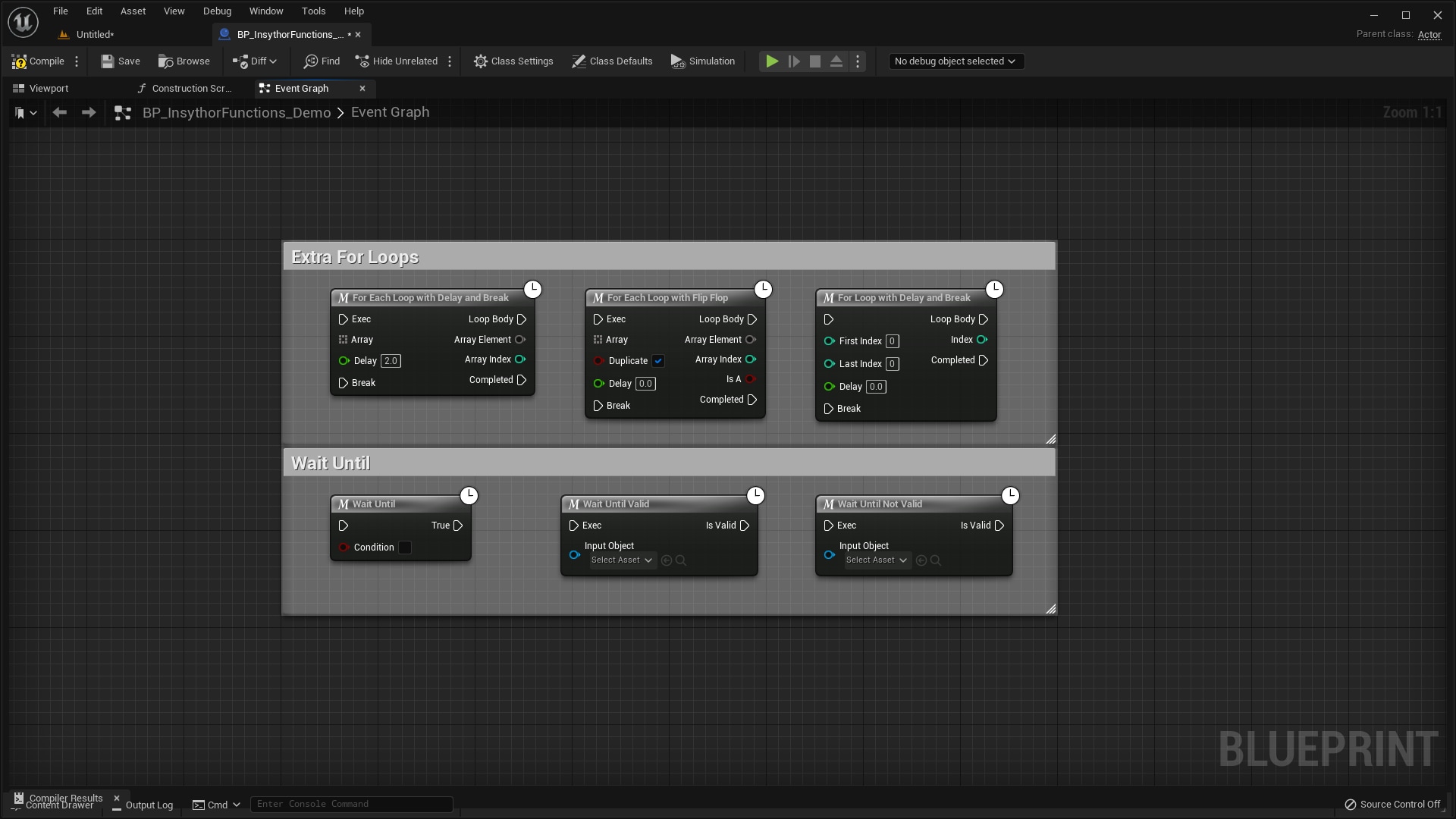Click the Eject button
This screenshot has width=1456, height=819.
pyautogui.click(x=836, y=61)
